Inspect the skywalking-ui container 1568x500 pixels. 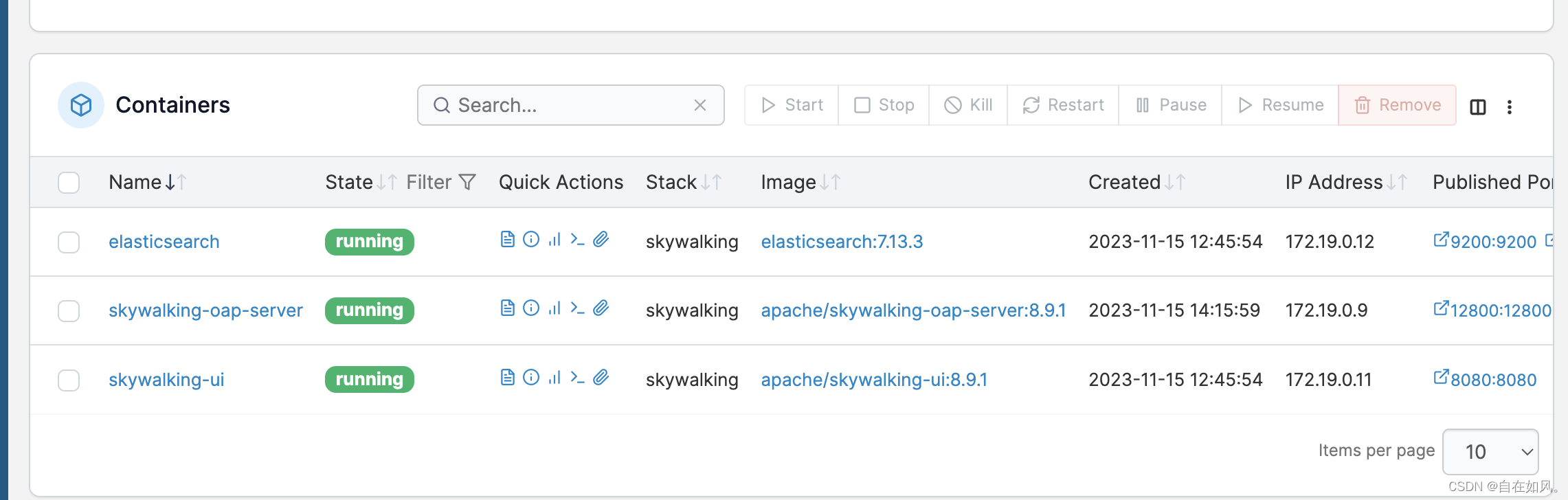[x=531, y=377]
